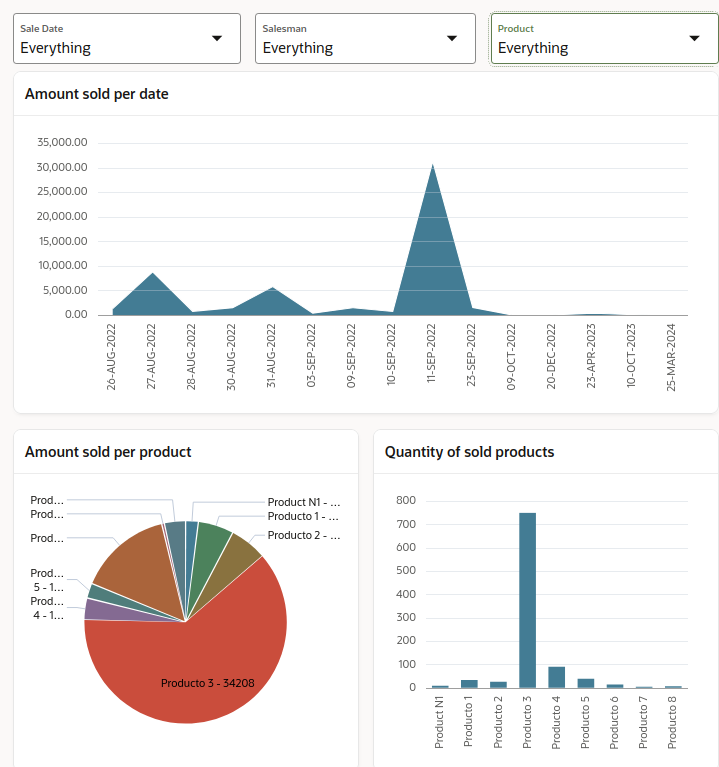
Task: Click the Producto 3 bar in quantity chart
Action: [x=527, y=600]
